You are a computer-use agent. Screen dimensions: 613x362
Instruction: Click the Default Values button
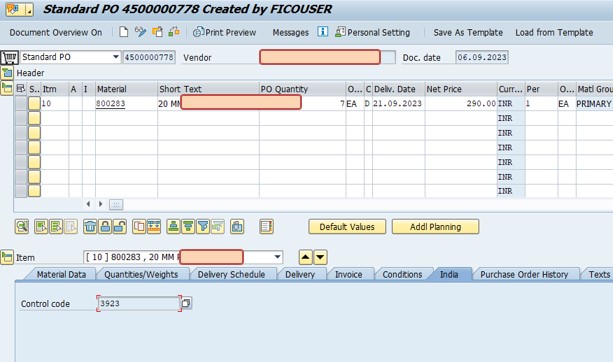point(347,227)
